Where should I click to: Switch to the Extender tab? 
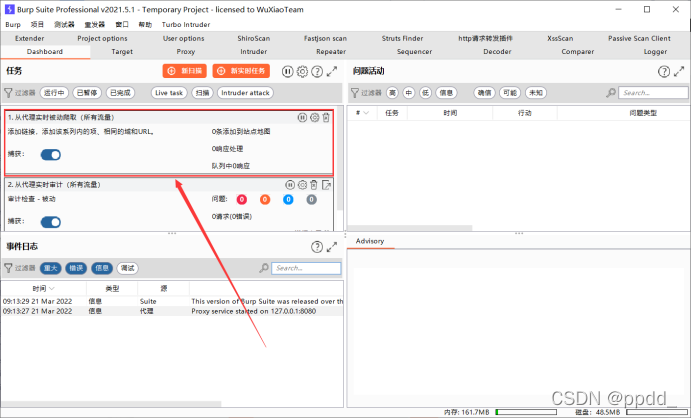point(30,38)
